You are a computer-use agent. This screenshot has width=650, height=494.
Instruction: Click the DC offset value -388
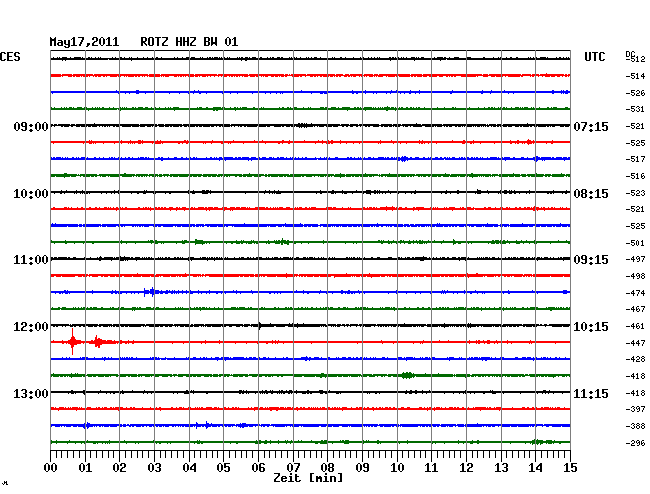pos(635,426)
